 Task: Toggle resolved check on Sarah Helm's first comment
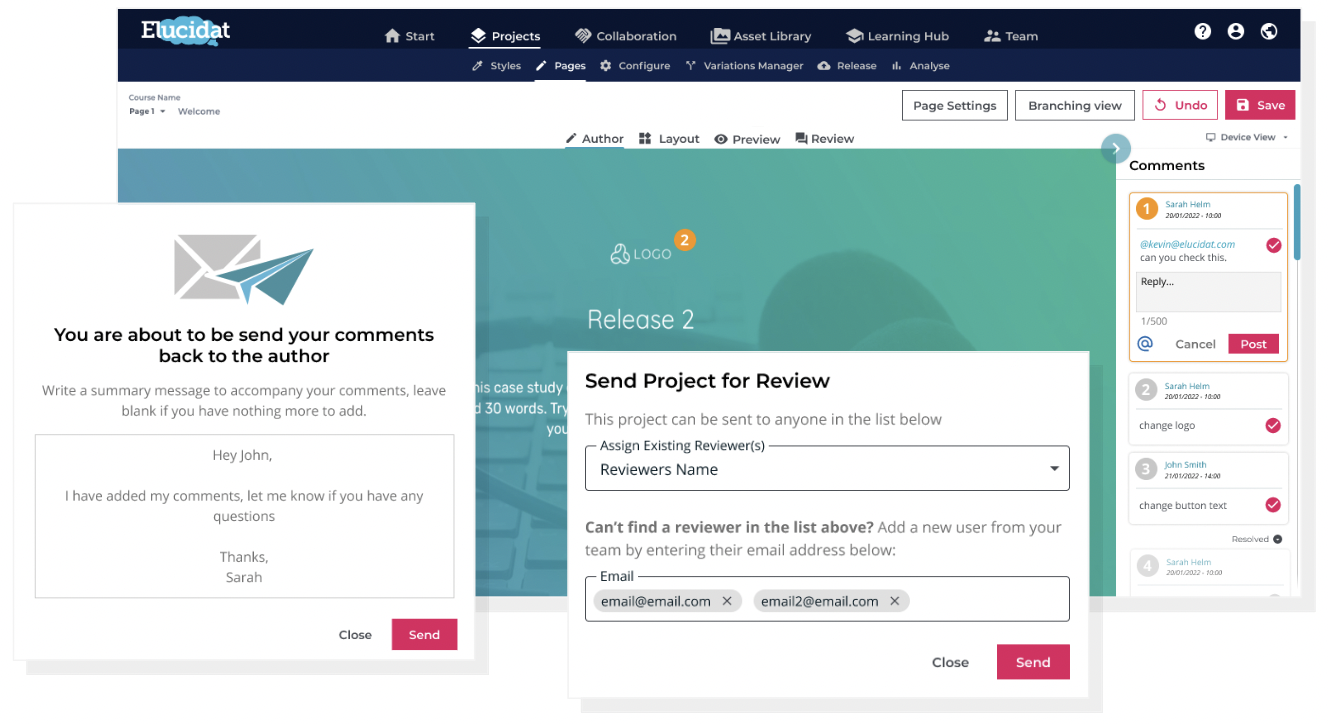tap(1273, 245)
